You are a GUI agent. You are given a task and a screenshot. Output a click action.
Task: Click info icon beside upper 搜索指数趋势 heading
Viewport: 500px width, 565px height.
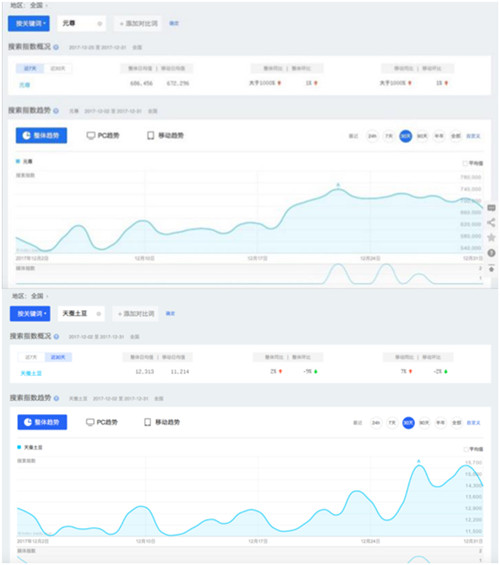56,111
